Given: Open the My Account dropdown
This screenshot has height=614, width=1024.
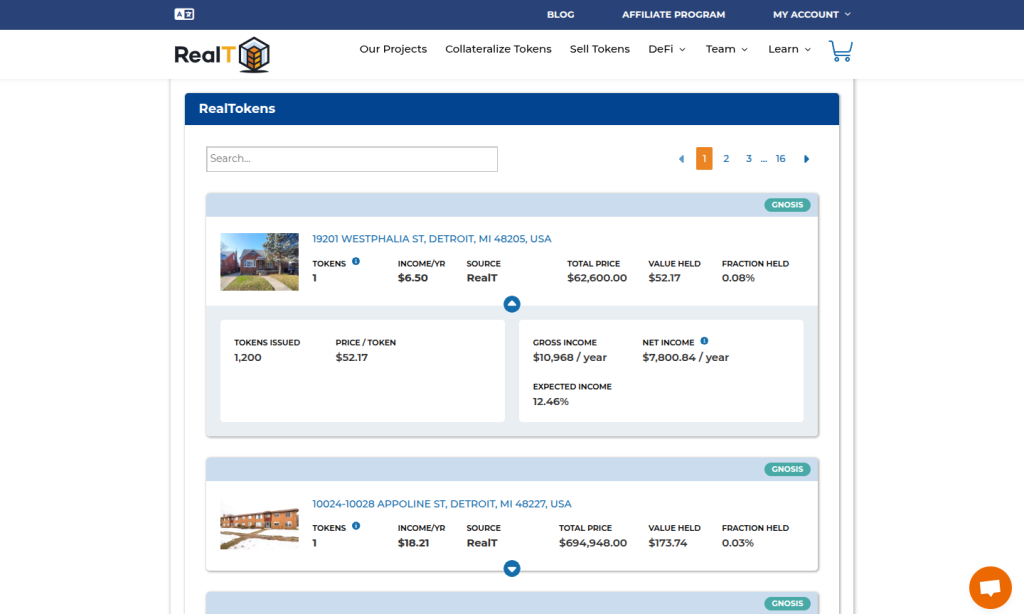Looking at the screenshot, I should tap(812, 14).
